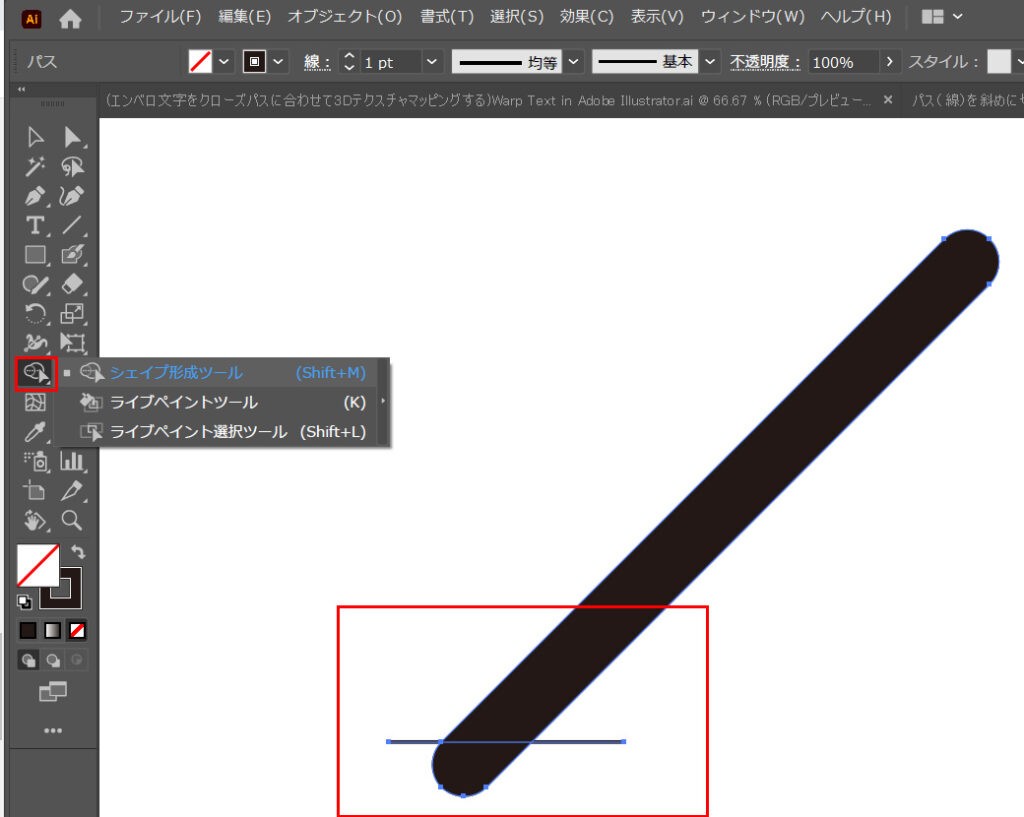Expand opacity 100% slider arrow
1024x817 pixels.
pos(889,62)
